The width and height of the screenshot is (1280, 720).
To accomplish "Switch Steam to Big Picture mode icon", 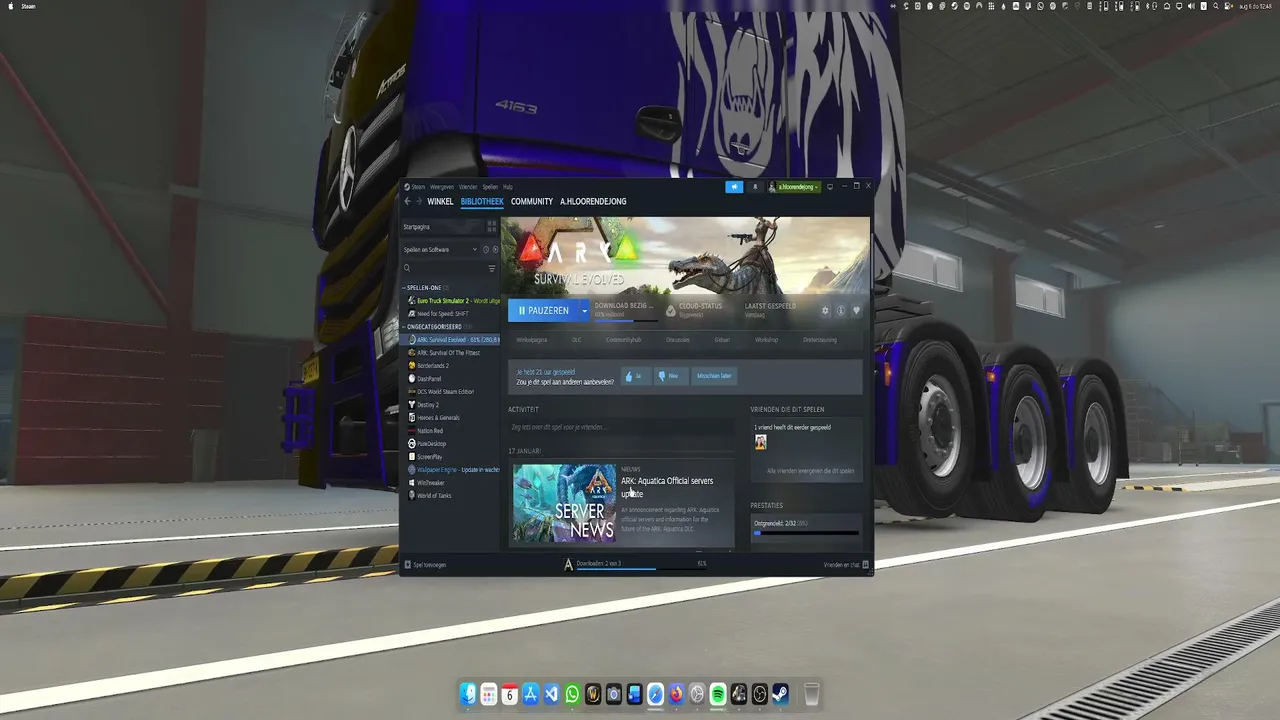I will click(829, 187).
